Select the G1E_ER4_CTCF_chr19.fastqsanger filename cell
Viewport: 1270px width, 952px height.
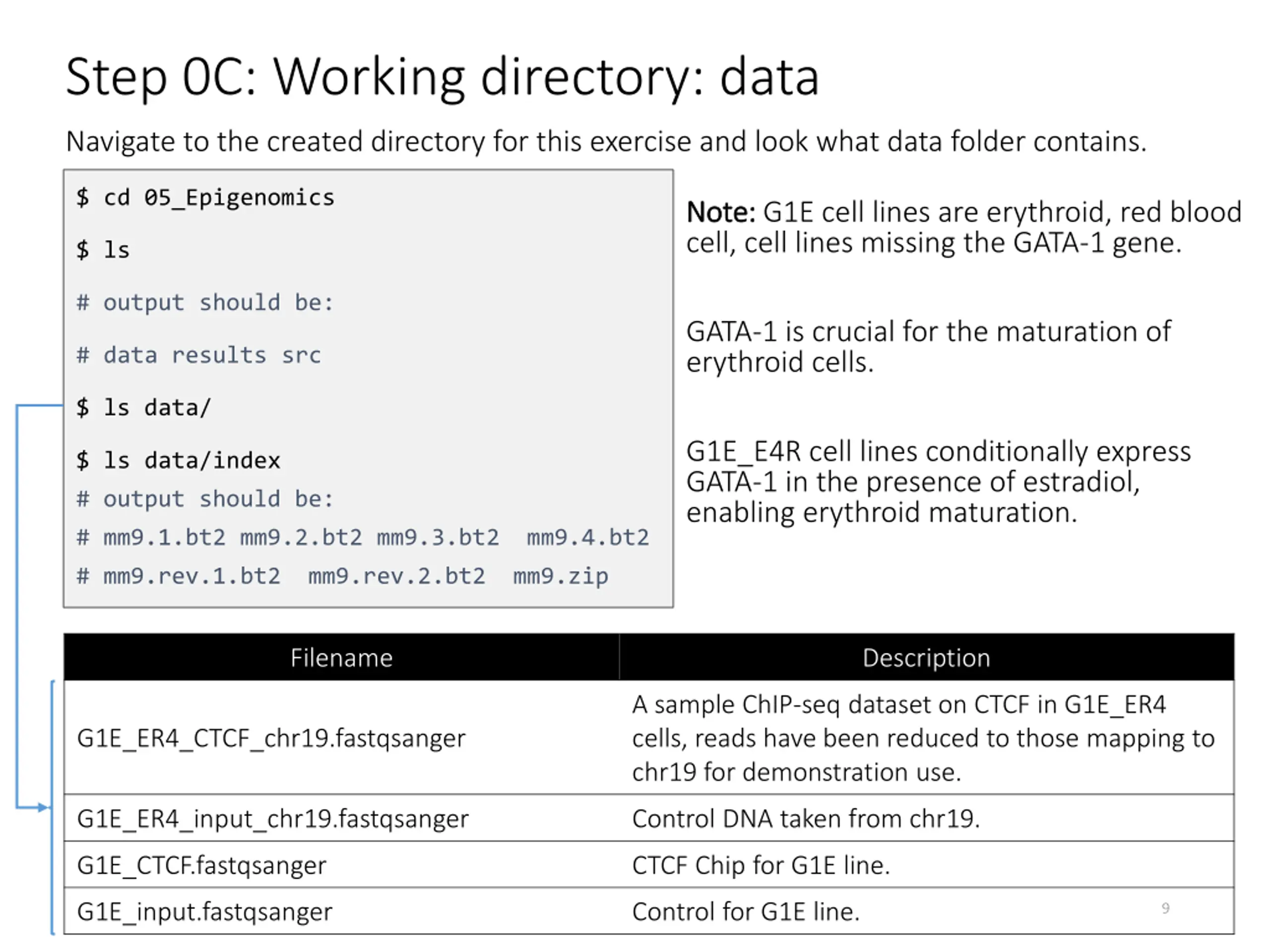tap(271, 738)
